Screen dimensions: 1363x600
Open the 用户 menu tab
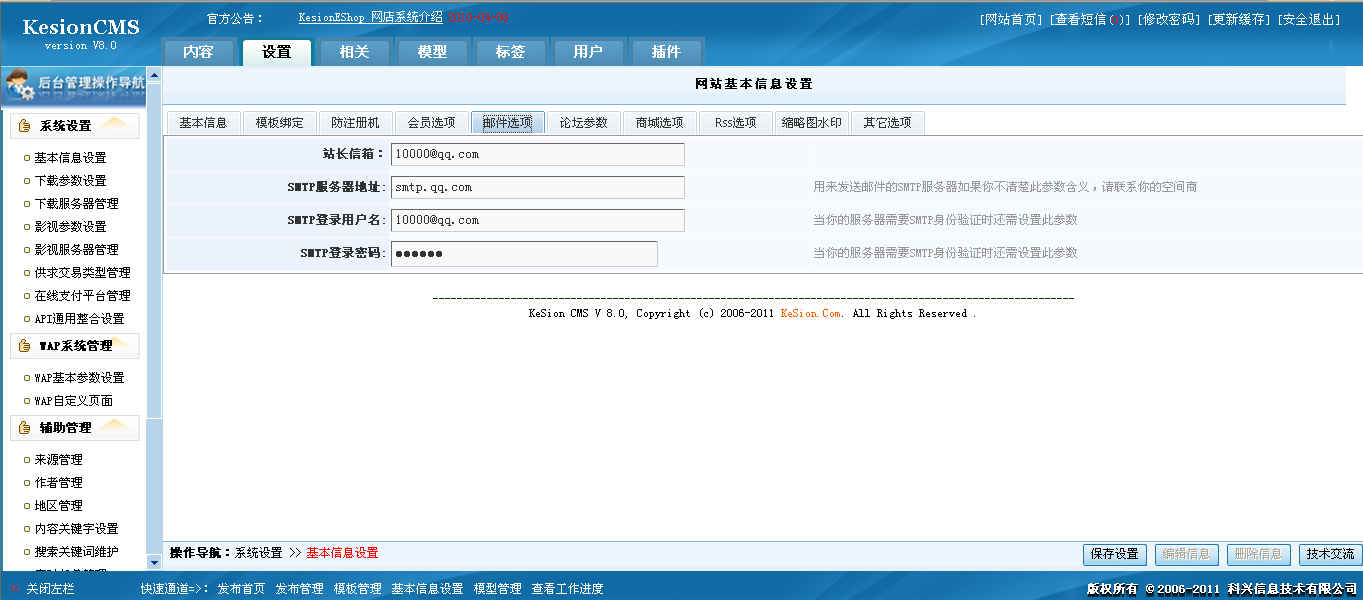(588, 51)
